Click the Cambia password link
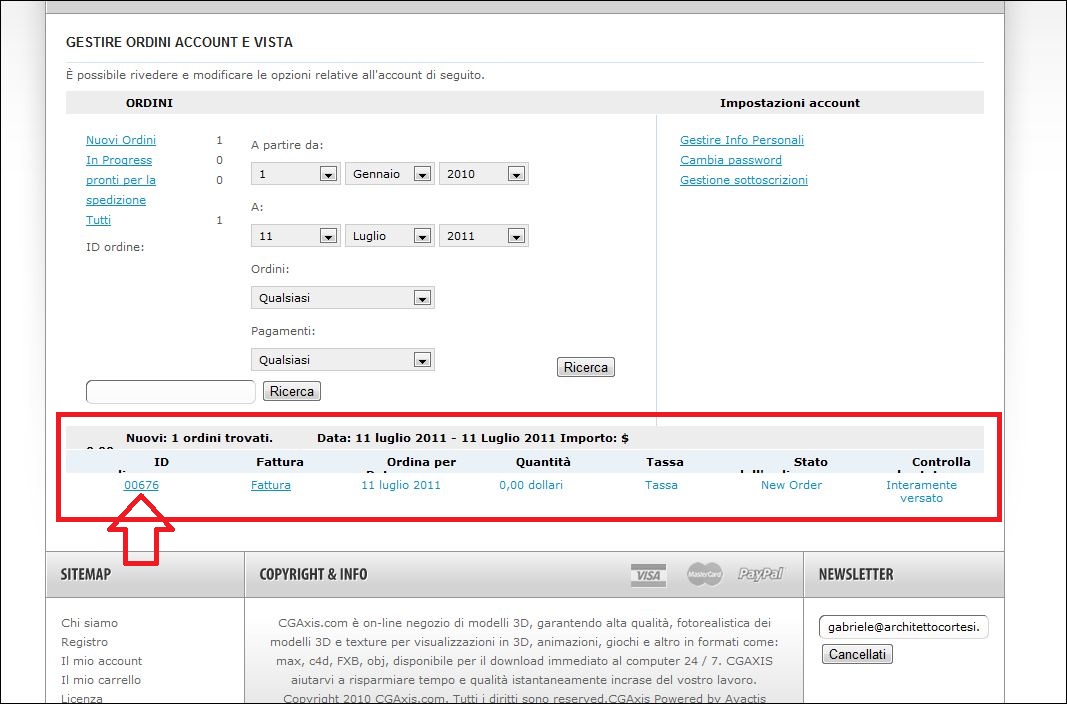Image resolution: width=1067 pixels, height=704 pixels. tap(731, 160)
